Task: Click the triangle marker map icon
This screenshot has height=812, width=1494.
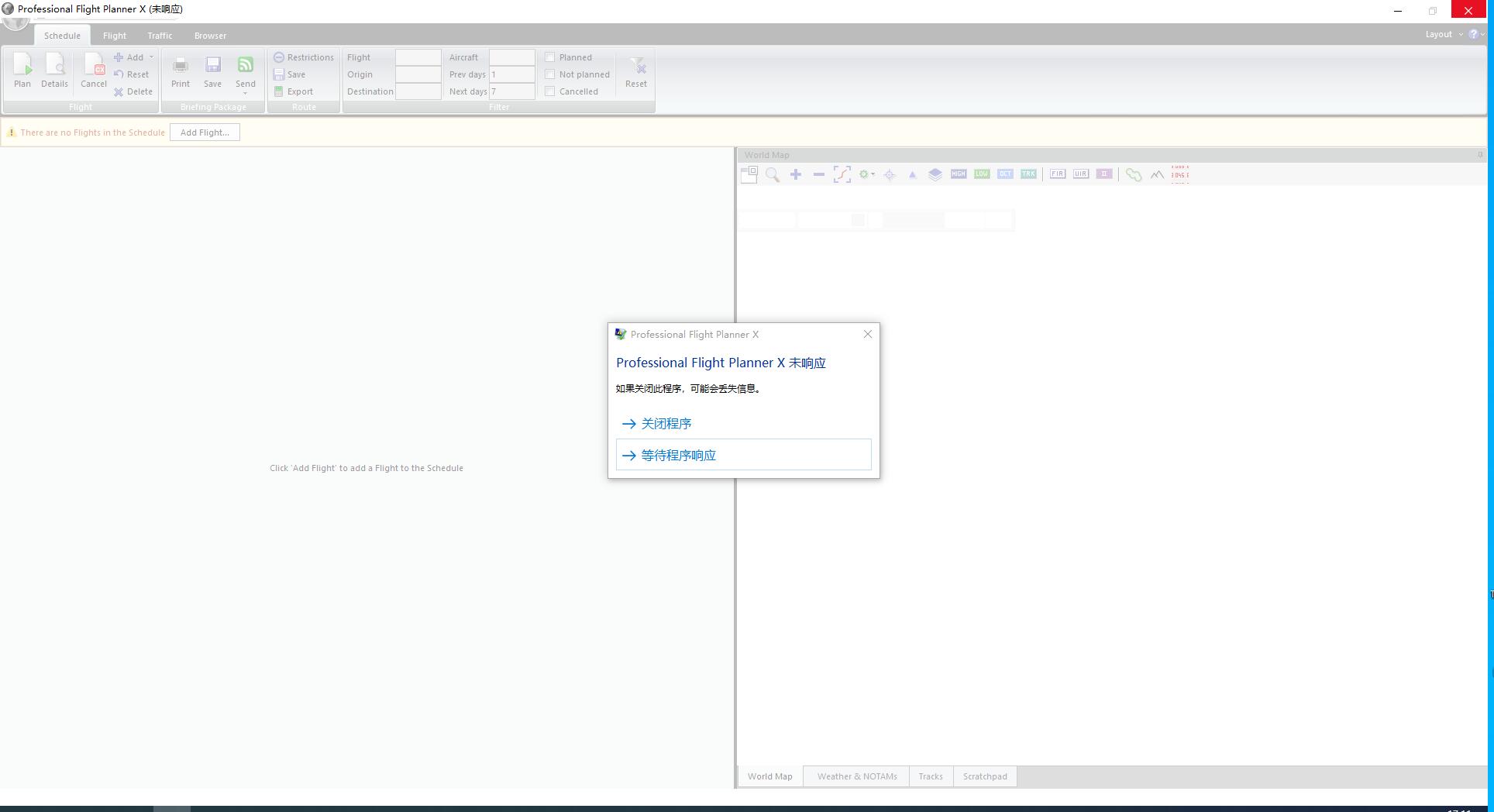Action: [x=913, y=175]
